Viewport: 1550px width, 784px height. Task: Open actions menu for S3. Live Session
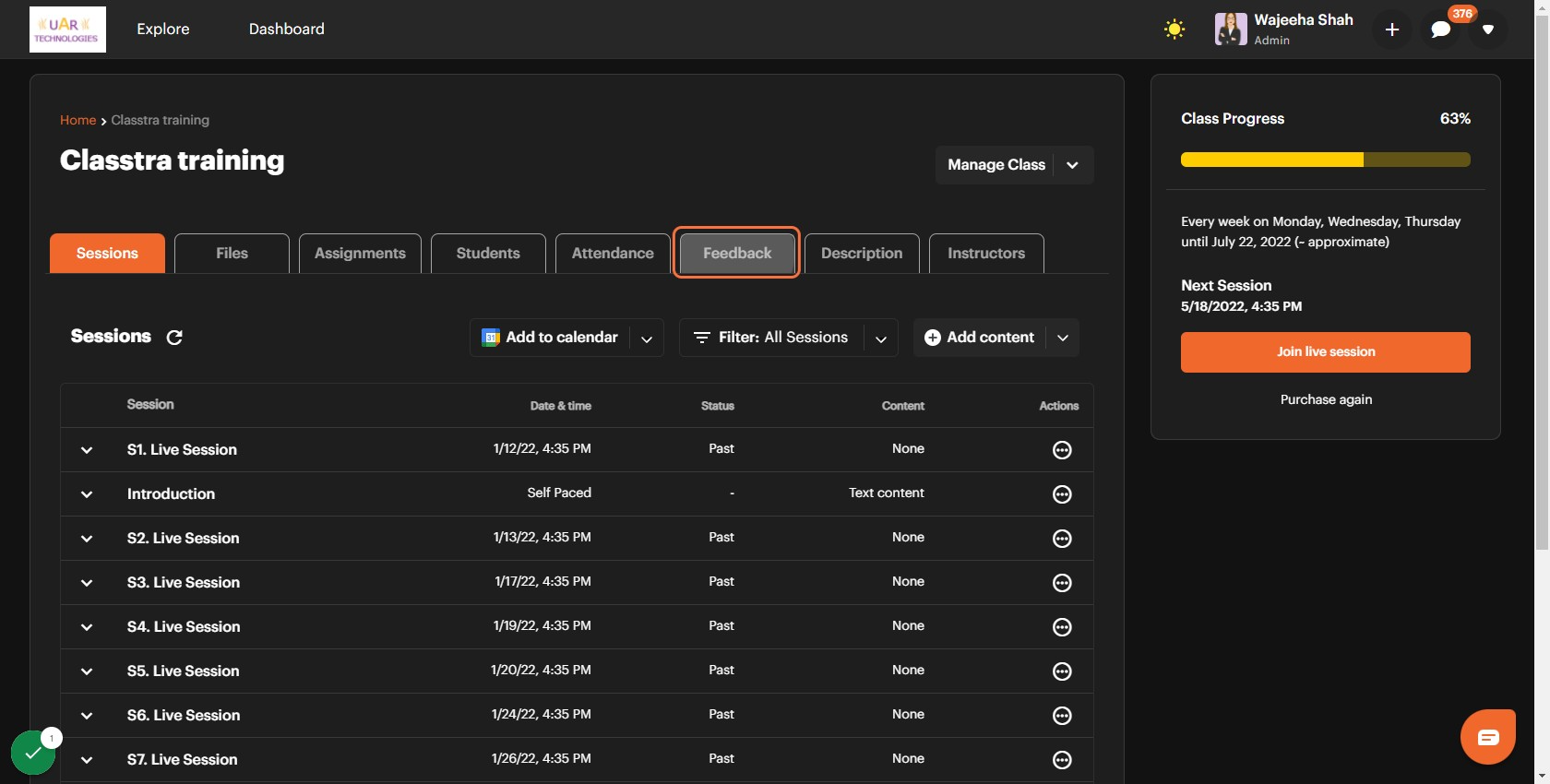1062,583
